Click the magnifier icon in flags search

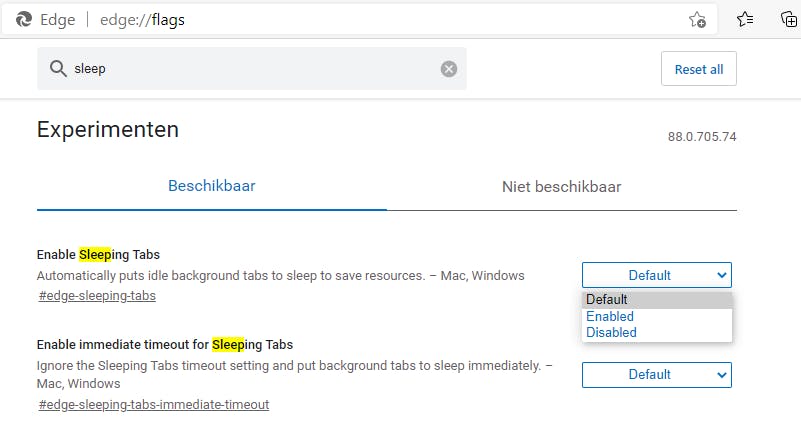[x=58, y=69]
